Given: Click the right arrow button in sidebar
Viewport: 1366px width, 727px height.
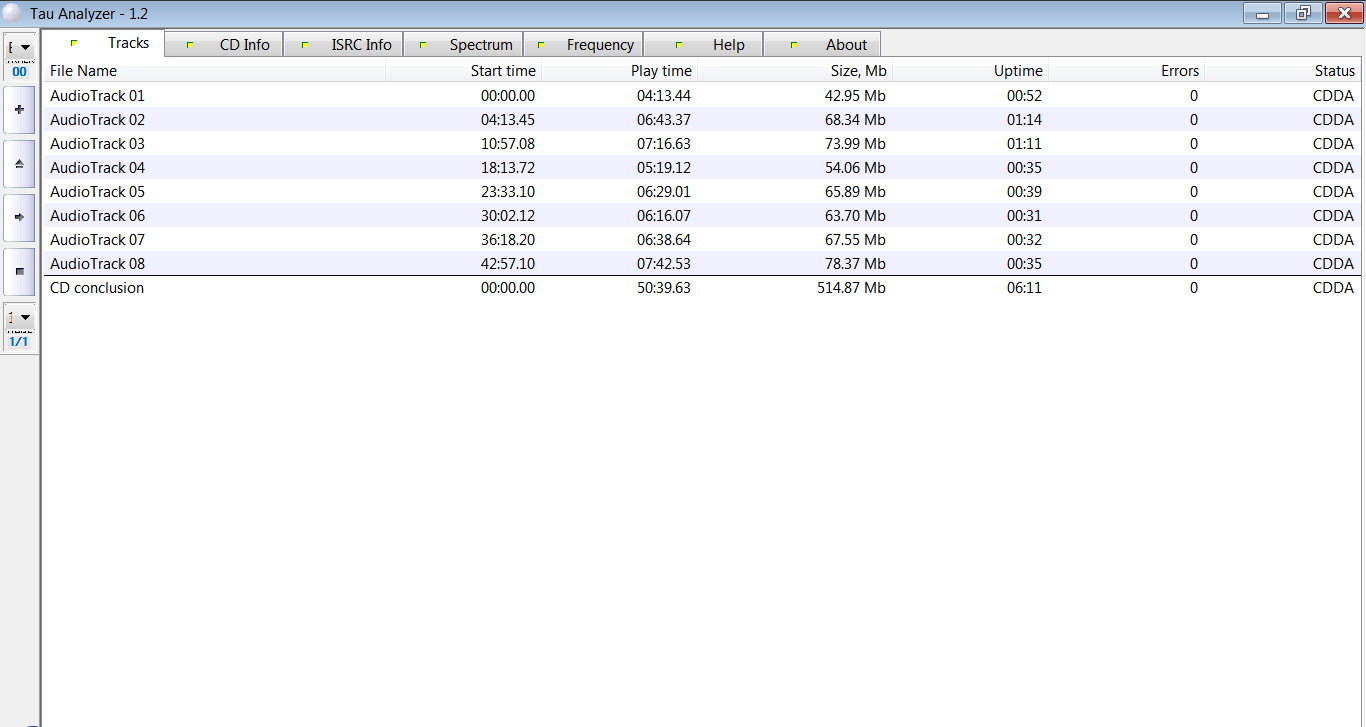Looking at the screenshot, I should point(19,217).
